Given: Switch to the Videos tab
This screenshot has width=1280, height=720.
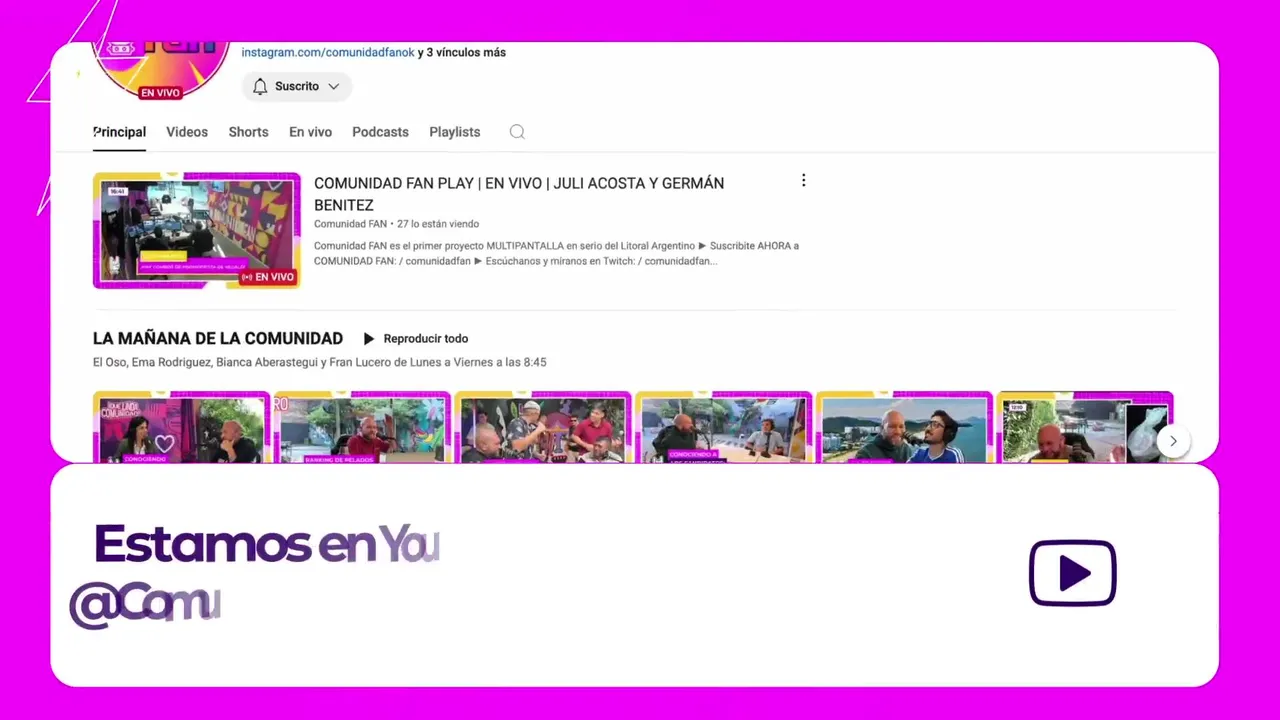Looking at the screenshot, I should 187,132.
